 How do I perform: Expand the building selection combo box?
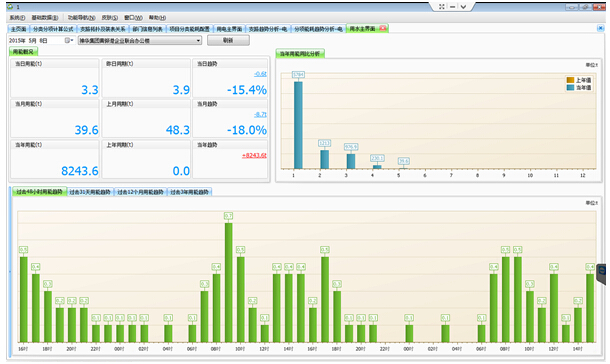140,40
